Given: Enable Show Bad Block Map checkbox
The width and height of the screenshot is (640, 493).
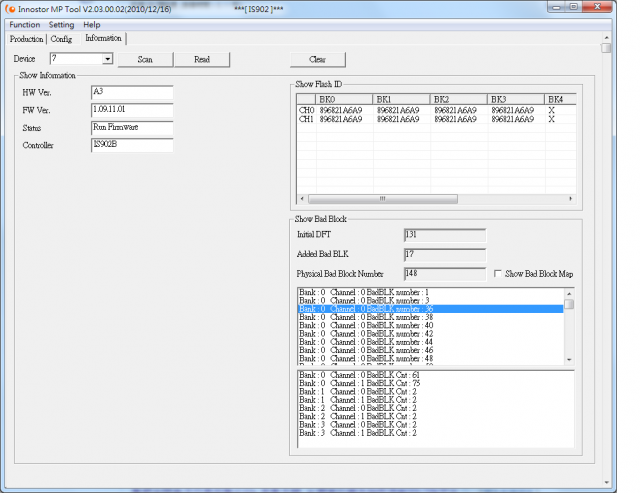Looking at the screenshot, I should click(498, 273).
